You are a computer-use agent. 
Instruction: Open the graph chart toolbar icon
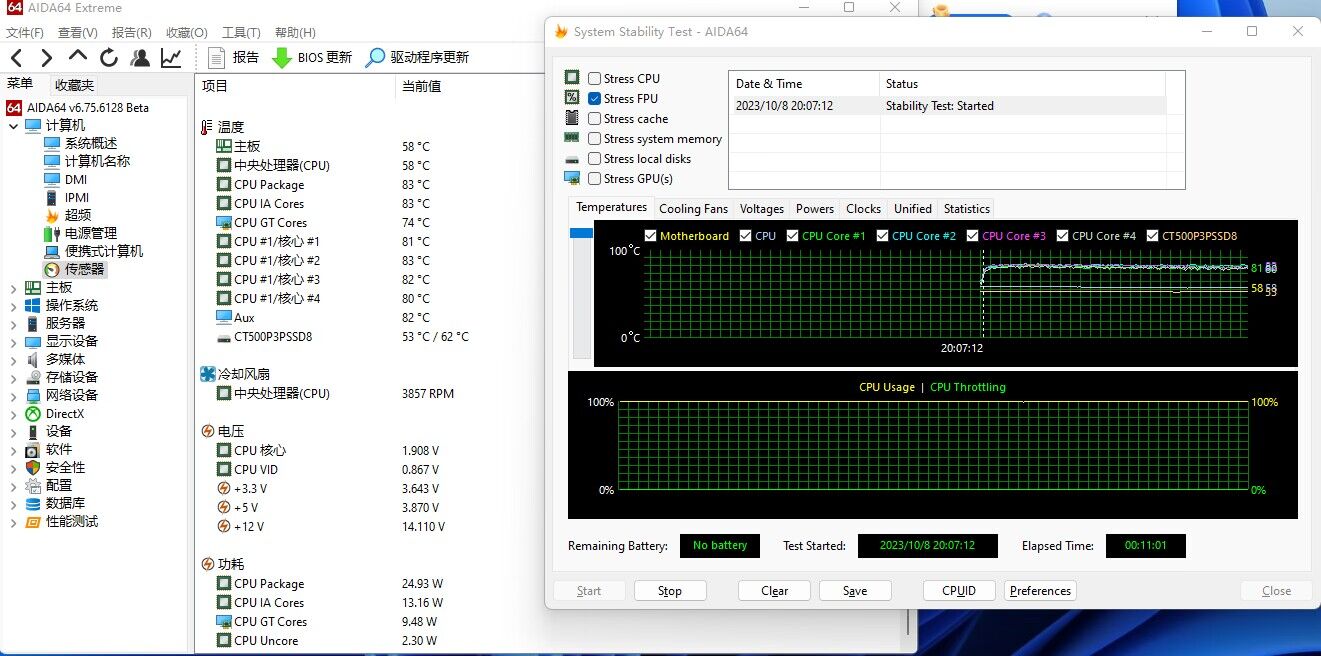pyautogui.click(x=171, y=58)
